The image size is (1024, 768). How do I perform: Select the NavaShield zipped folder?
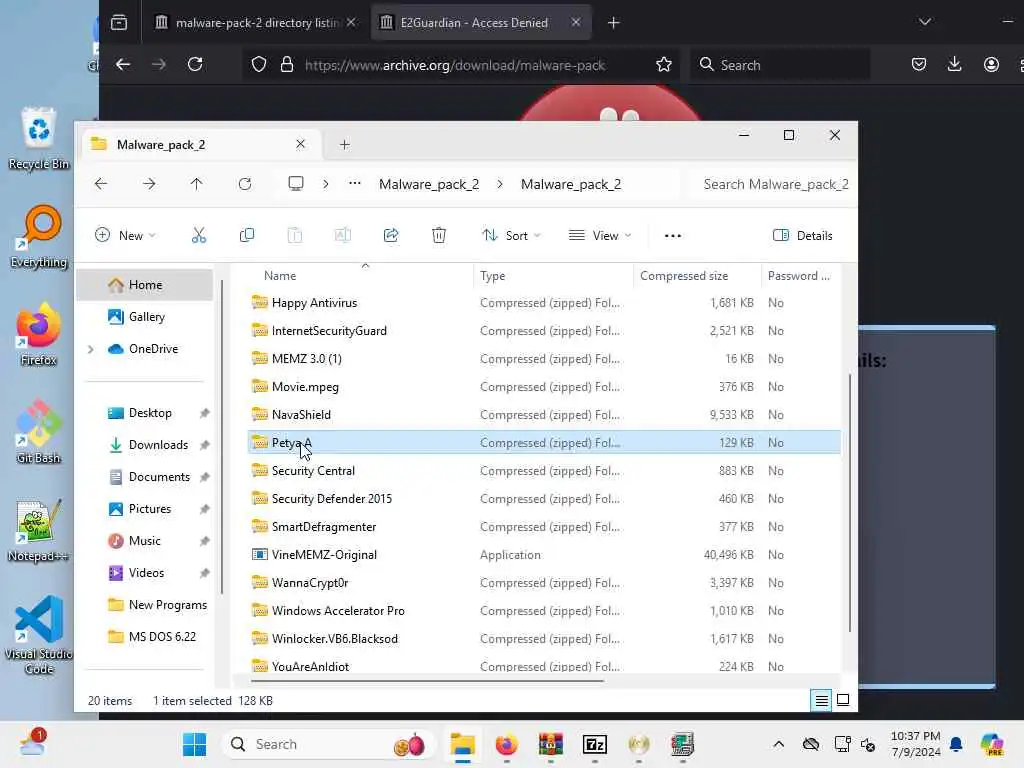click(544, 415)
